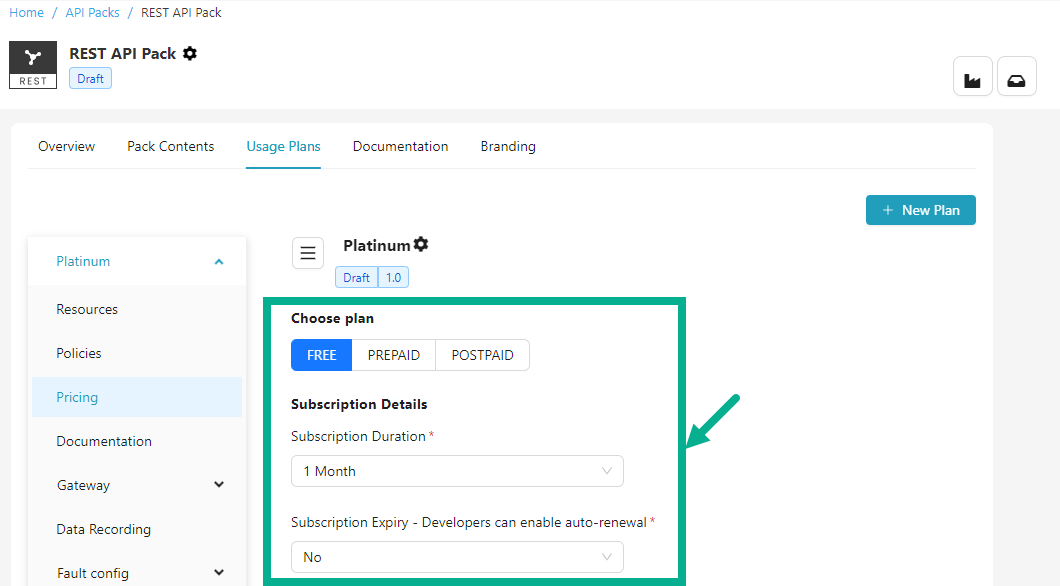Open the hamburger menu next to Platinum
This screenshot has height=586, width=1060.
tap(308, 253)
